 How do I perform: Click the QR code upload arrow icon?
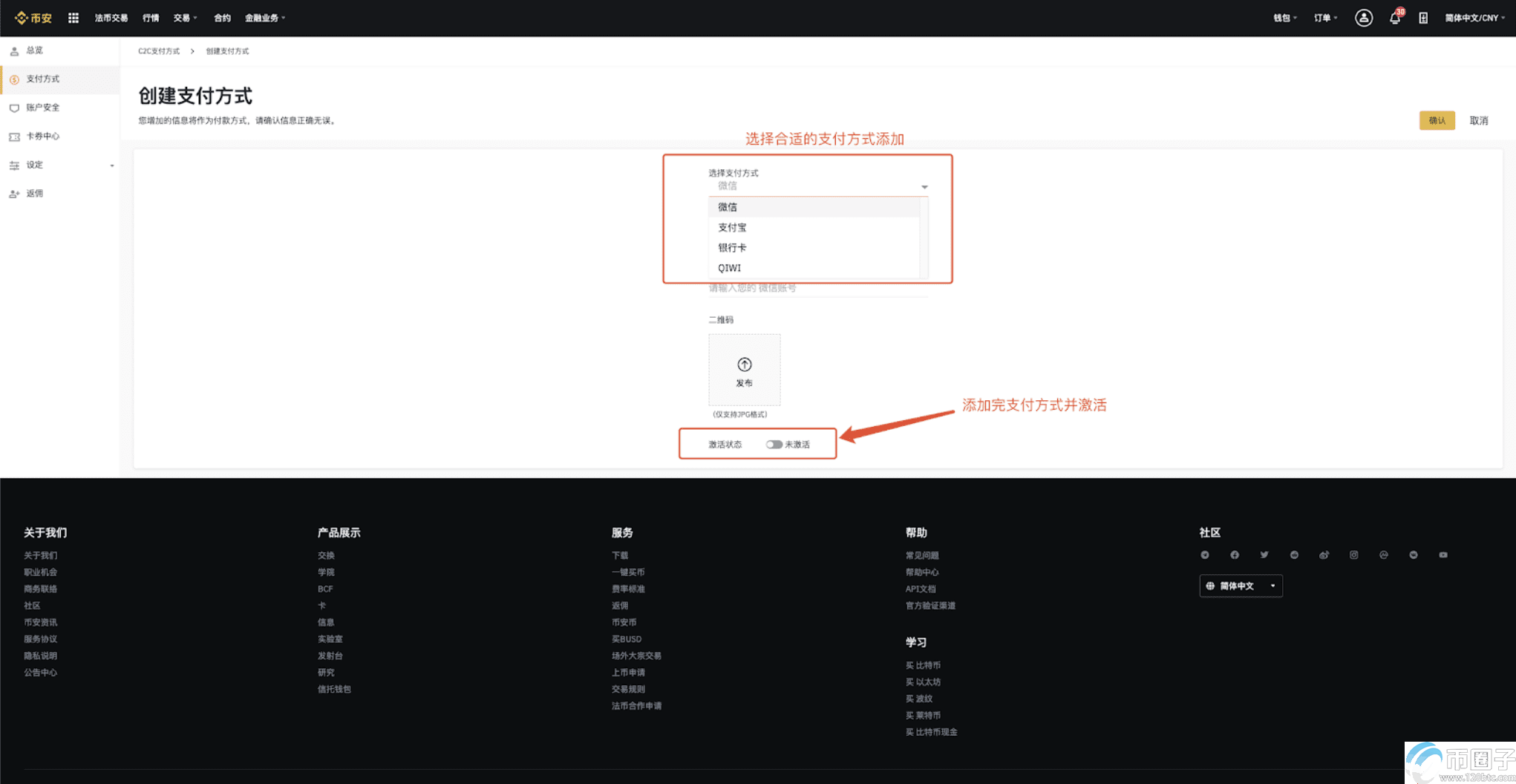tap(744, 365)
